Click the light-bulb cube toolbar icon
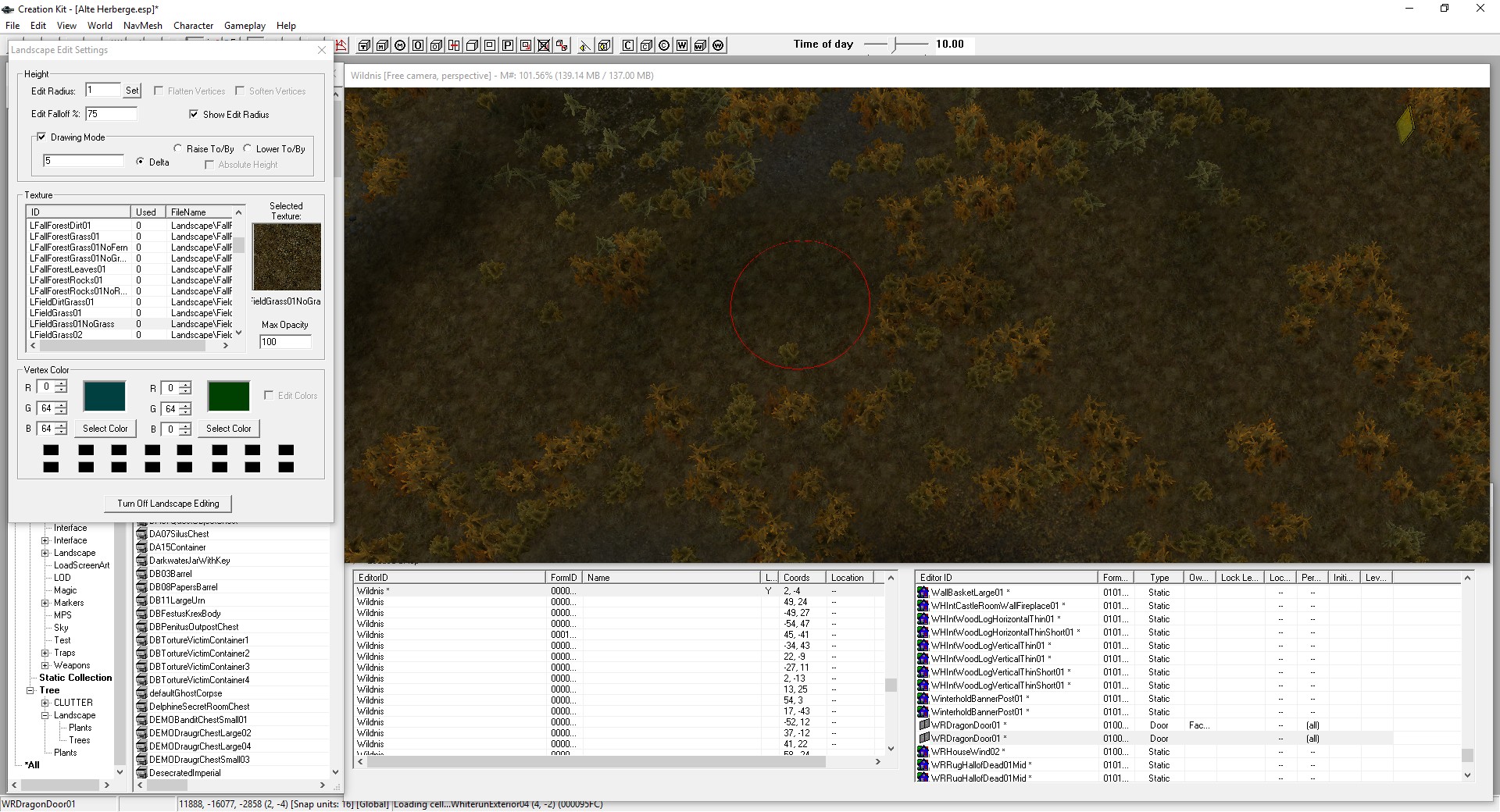The height and width of the screenshot is (812, 1500). coord(604,45)
